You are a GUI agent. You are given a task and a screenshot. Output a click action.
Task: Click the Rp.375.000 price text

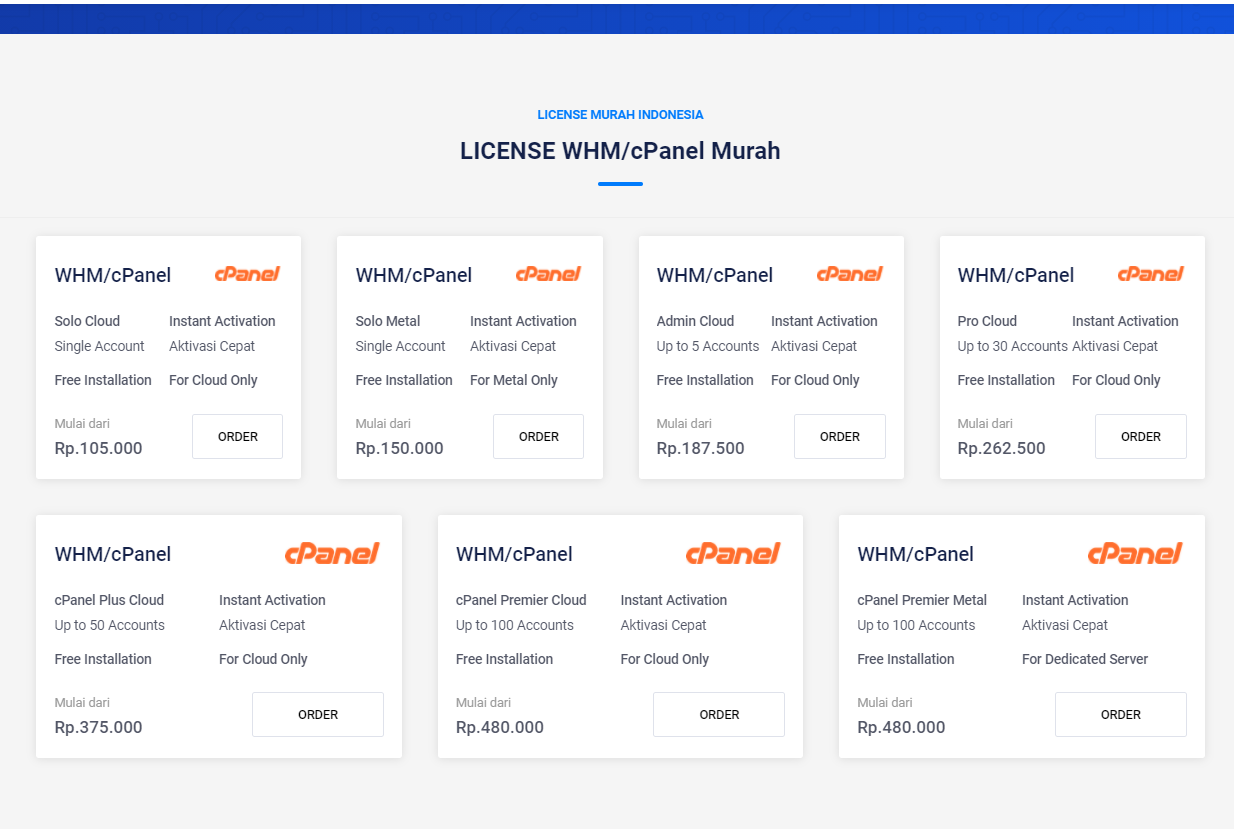click(x=99, y=727)
